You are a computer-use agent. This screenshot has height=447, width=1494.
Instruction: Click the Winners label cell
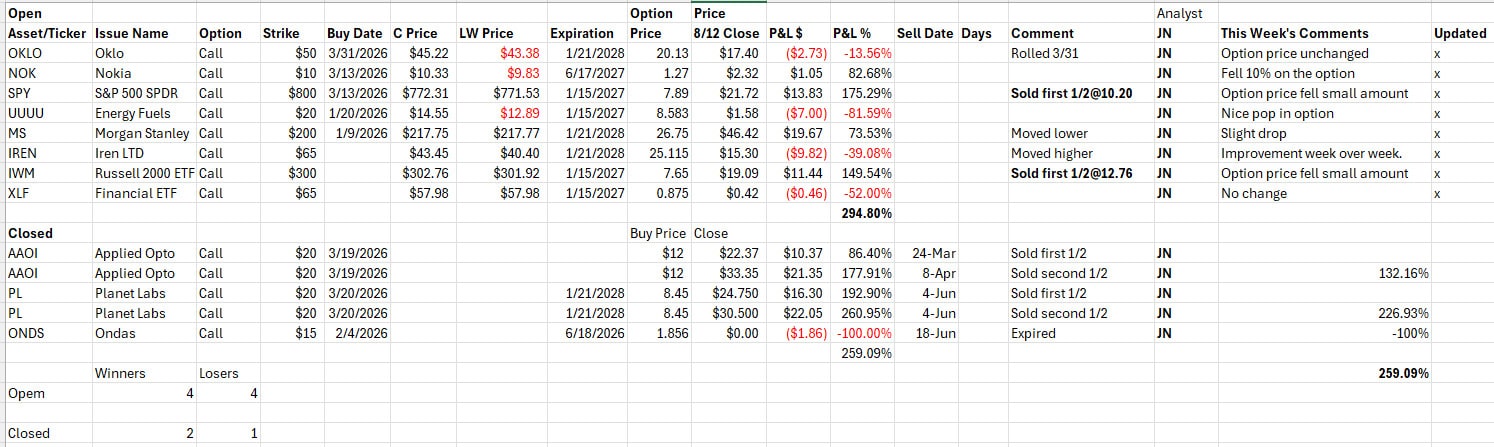click(x=120, y=373)
